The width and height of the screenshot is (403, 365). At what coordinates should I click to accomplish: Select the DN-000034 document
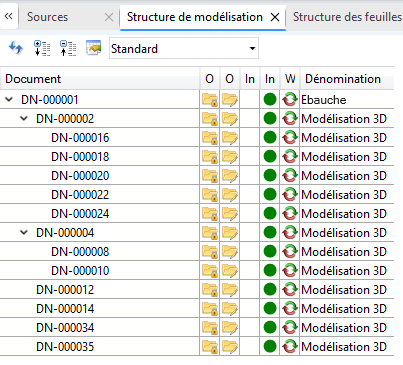(65, 328)
